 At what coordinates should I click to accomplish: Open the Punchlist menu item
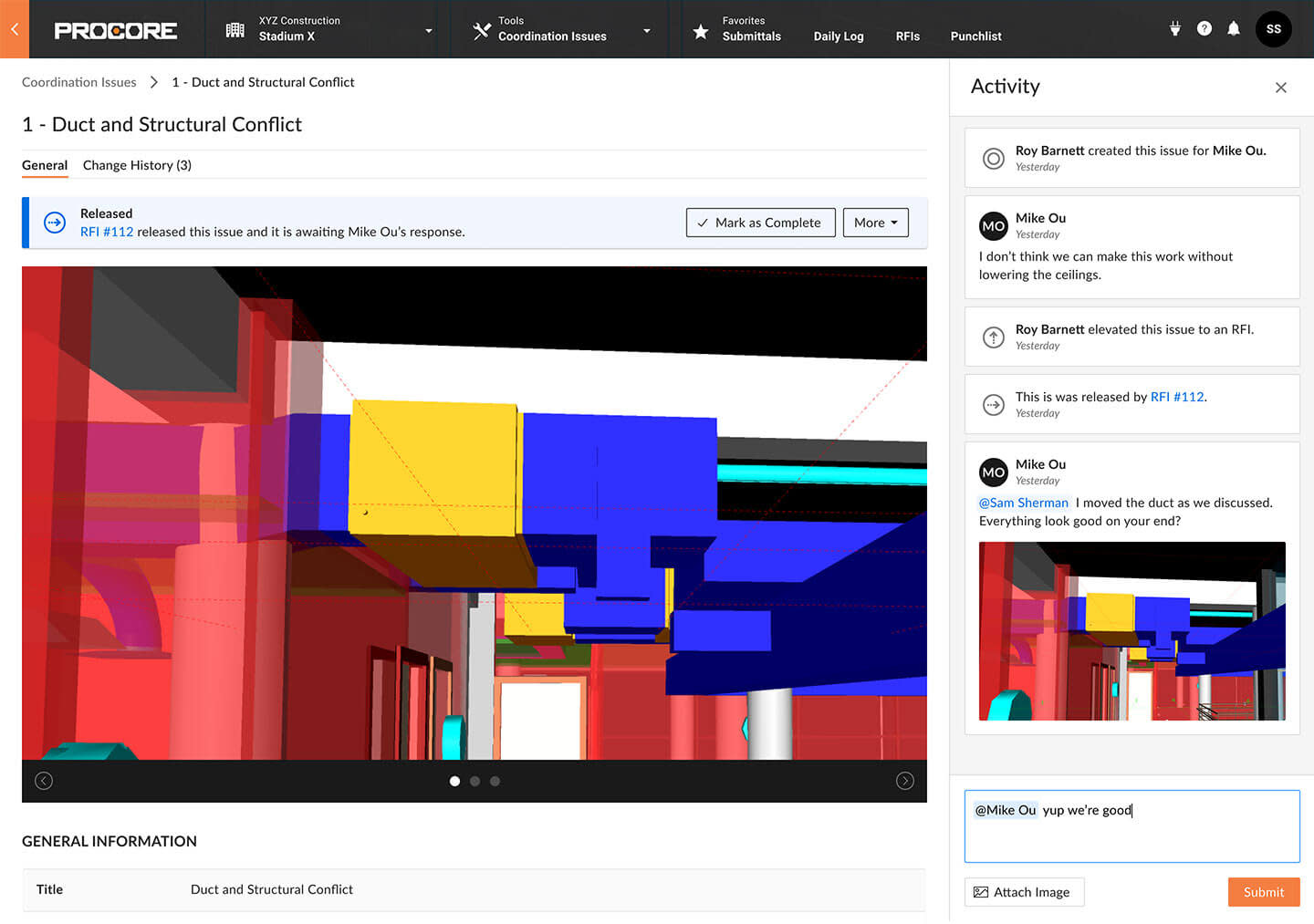975,36
